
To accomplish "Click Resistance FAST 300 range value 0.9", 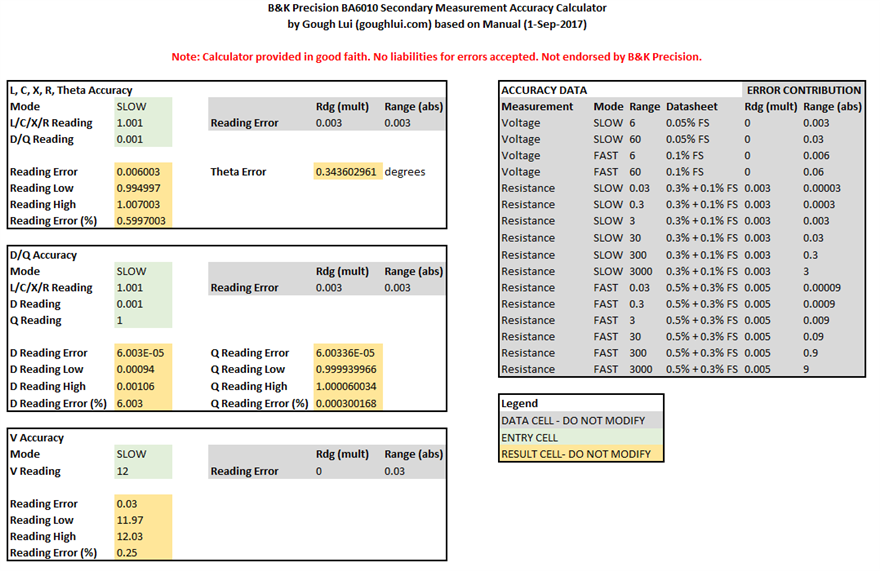I will tap(810, 353).
